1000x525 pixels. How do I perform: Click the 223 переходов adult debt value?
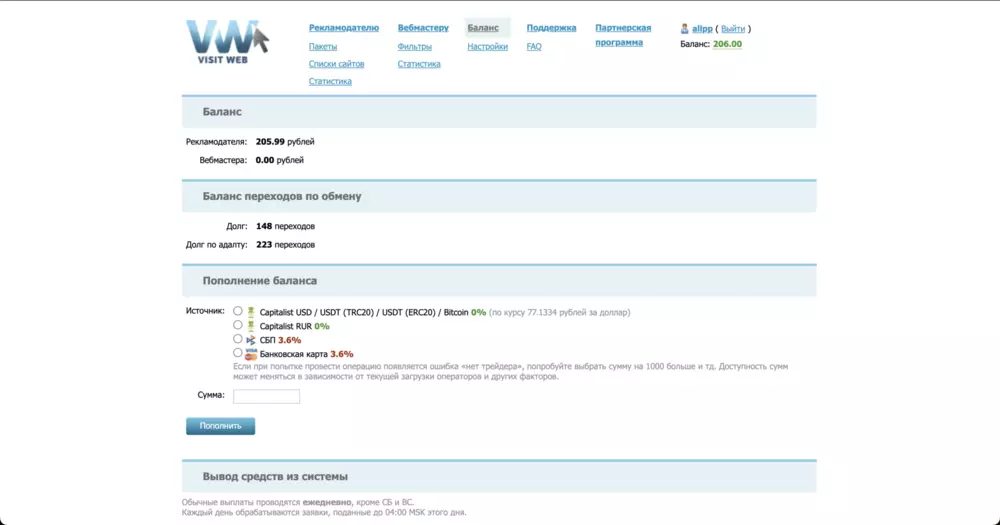pyautogui.click(x=285, y=245)
